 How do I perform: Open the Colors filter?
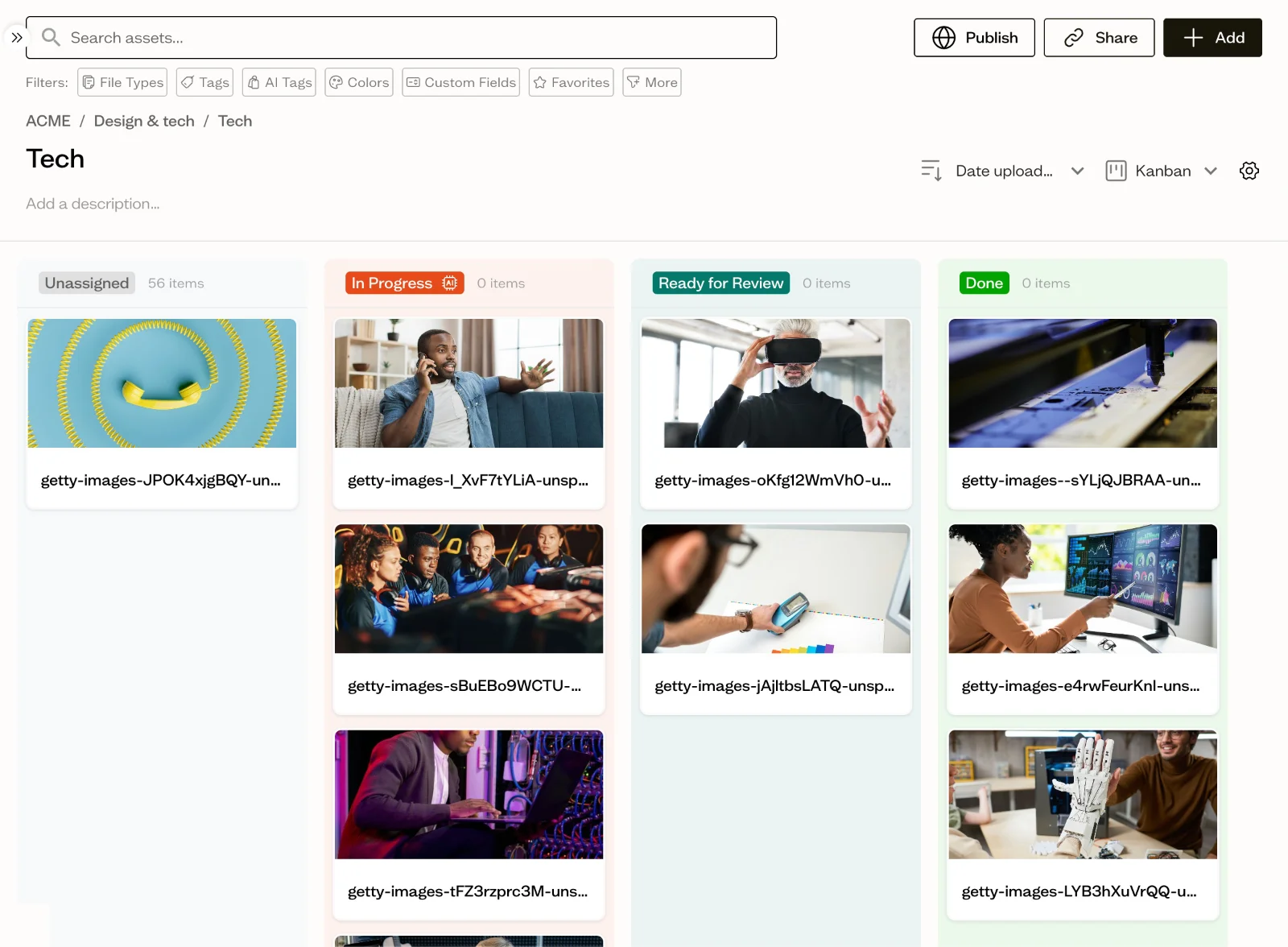359,82
